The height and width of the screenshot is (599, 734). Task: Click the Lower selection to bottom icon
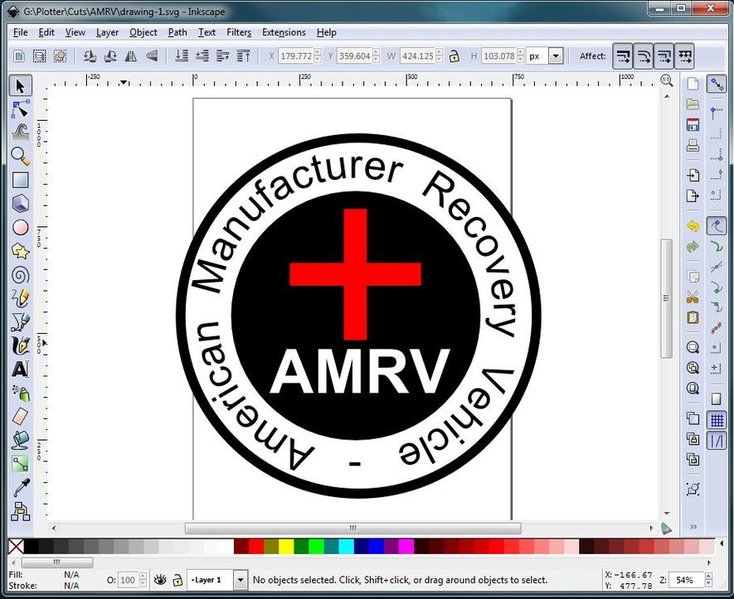coord(182,56)
